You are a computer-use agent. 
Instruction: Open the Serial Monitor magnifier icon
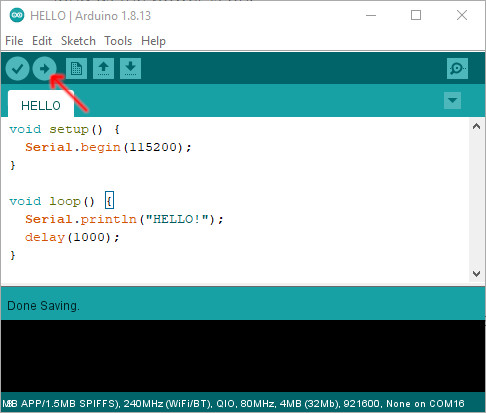(457, 69)
